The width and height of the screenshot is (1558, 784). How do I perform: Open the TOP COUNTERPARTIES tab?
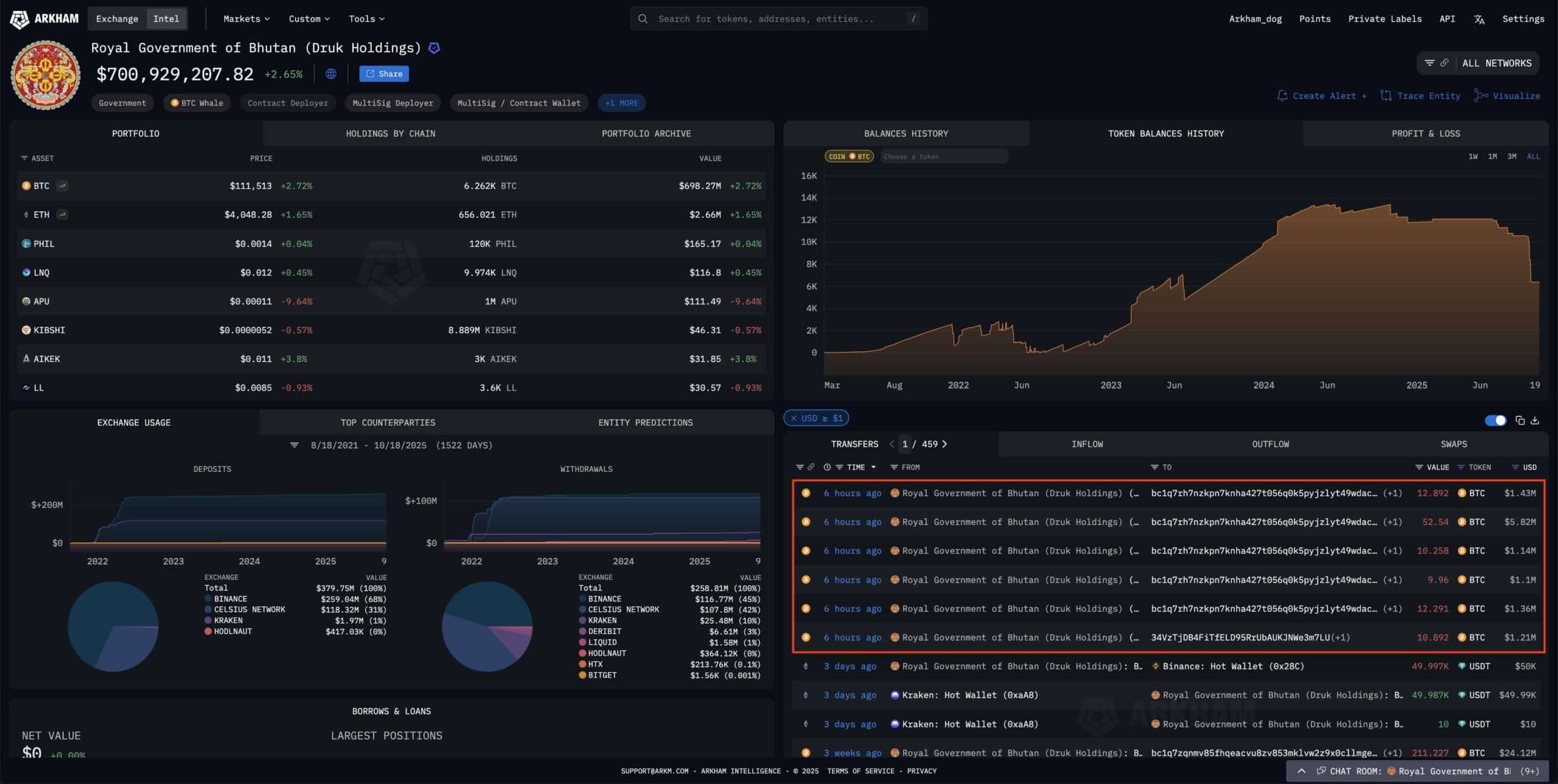click(x=388, y=422)
